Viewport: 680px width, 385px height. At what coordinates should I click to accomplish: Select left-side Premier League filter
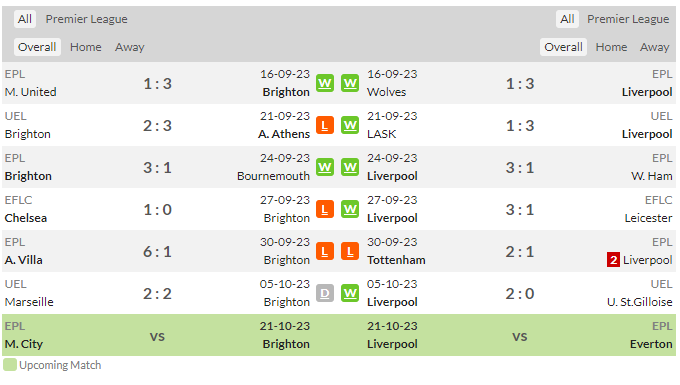87,19
